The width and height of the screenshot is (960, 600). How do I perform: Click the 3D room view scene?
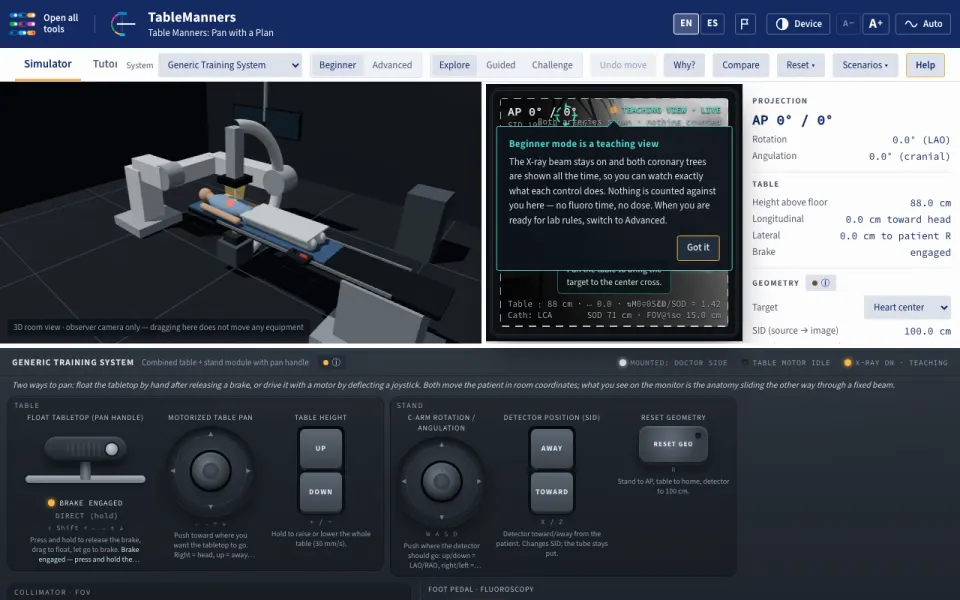coord(241,212)
